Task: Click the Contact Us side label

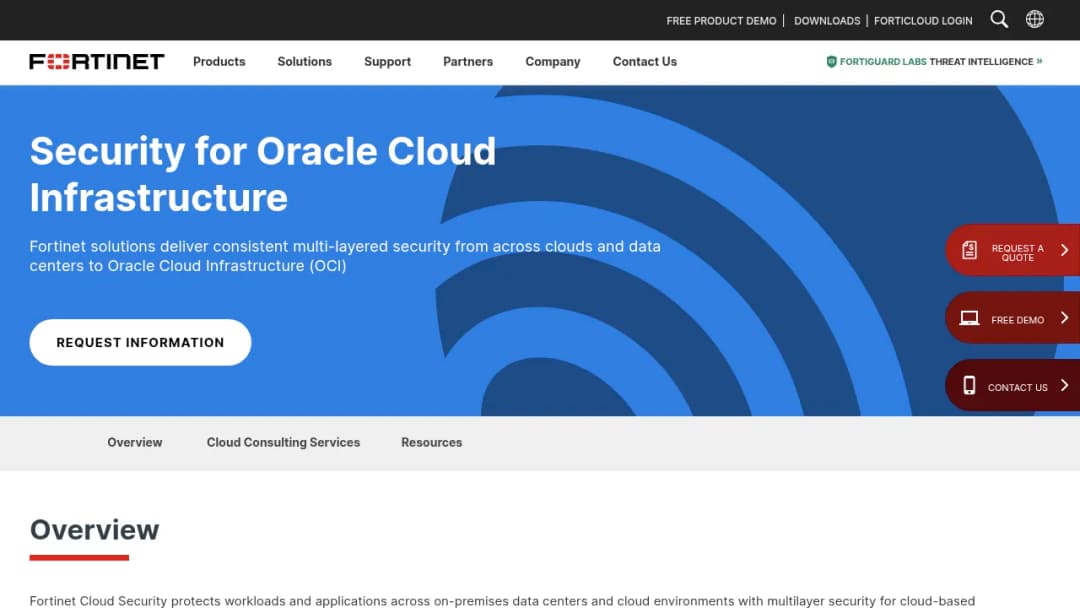Action: (x=1017, y=388)
